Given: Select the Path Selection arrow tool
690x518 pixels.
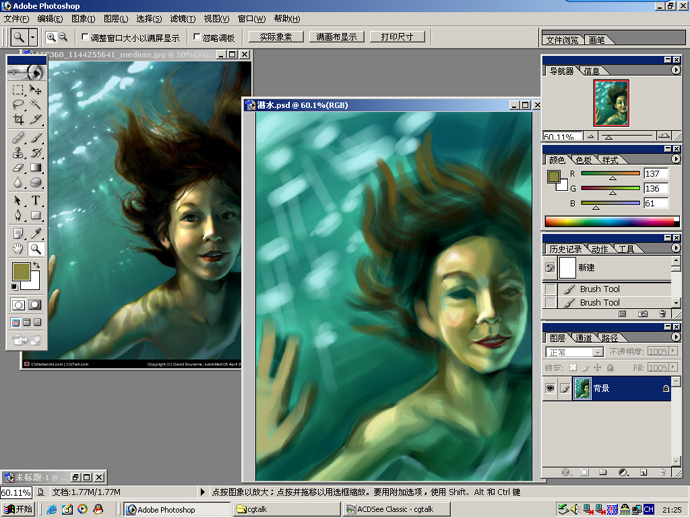Looking at the screenshot, I should pos(18,201).
